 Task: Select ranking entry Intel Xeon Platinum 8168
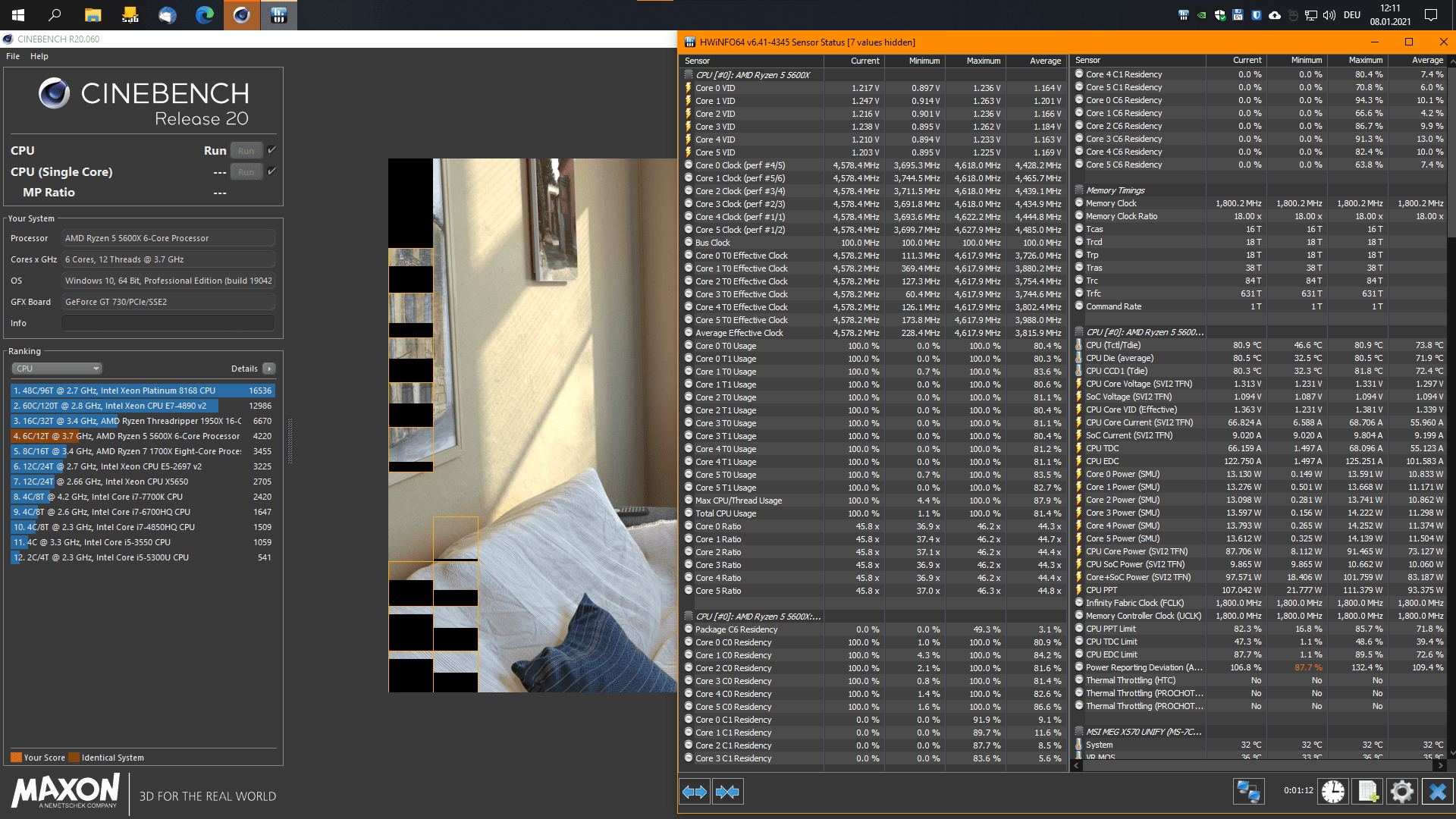pos(143,391)
